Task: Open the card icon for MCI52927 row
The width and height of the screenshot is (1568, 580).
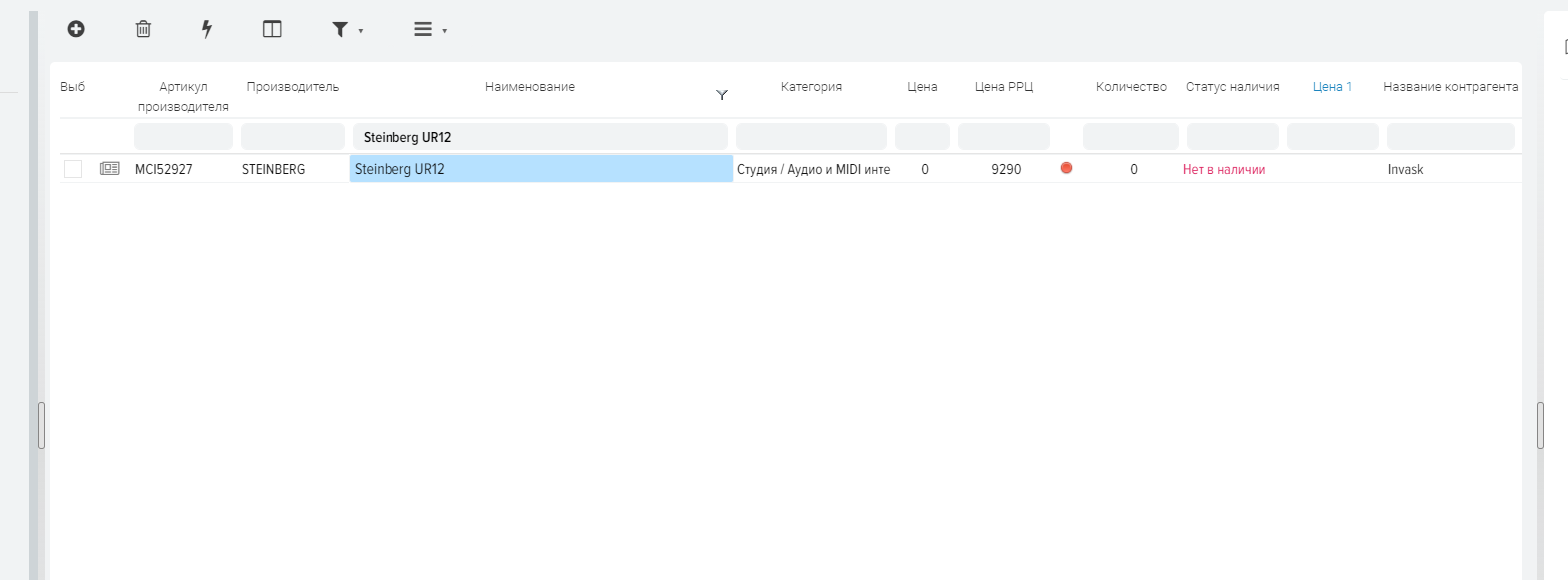Action: [x=109, y=169]
